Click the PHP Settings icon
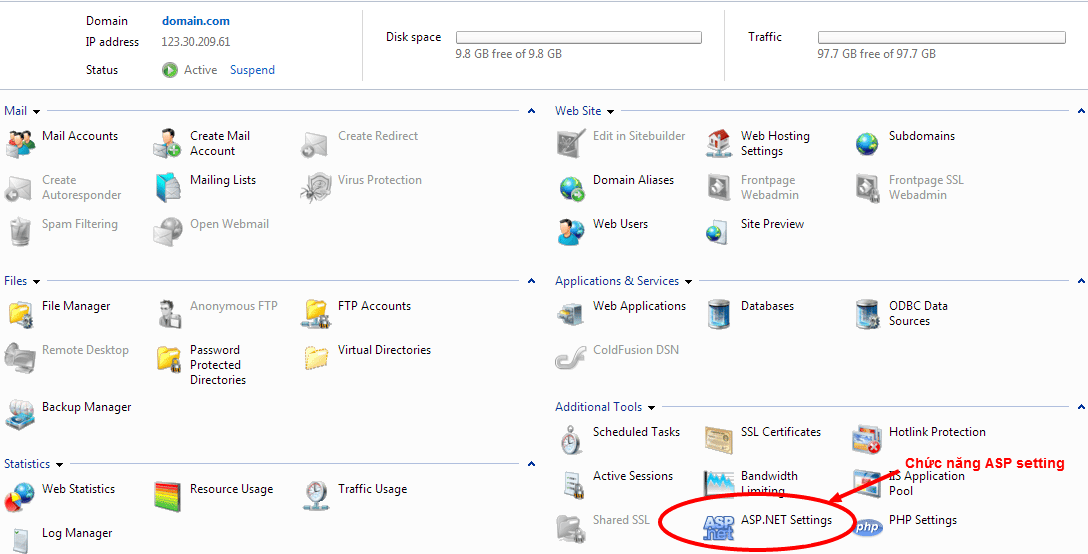The height and width of the screenshot is (554, 1088). (867, 527)
